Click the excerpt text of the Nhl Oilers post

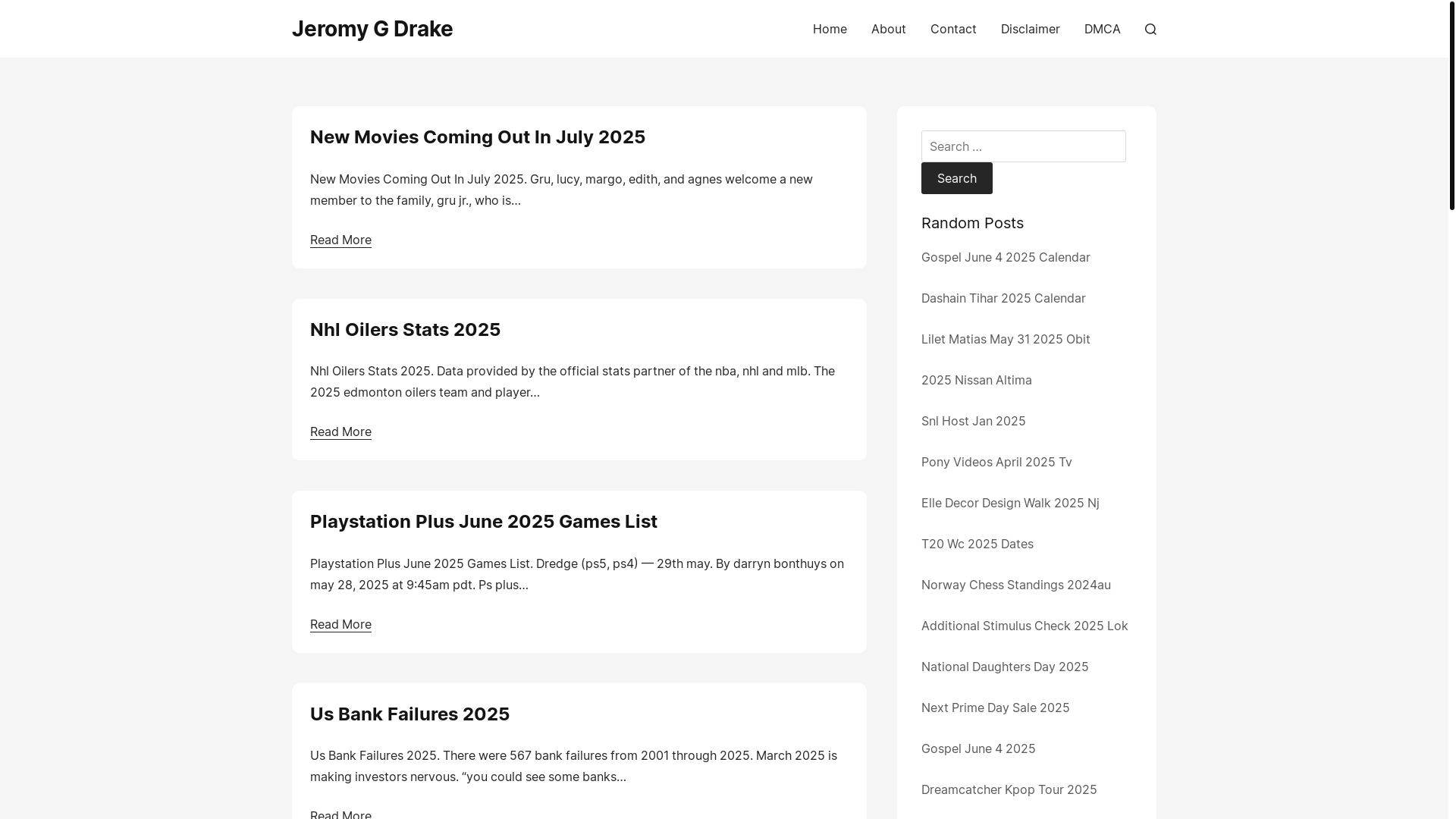pyautogui.click(x=573, y=381)
